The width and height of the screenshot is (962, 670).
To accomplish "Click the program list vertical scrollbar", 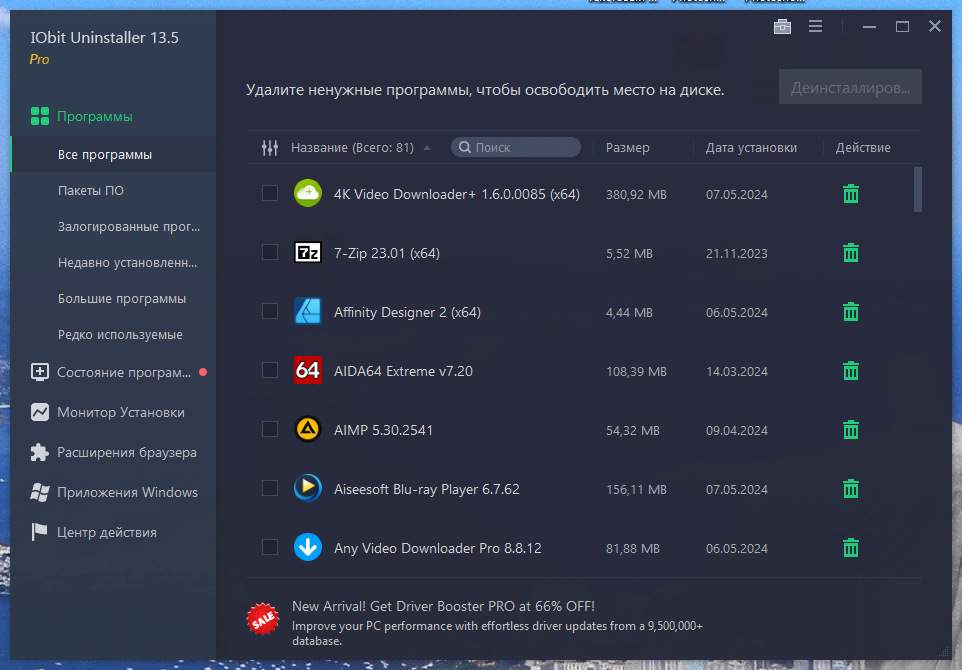I will (x=918, y=190).
